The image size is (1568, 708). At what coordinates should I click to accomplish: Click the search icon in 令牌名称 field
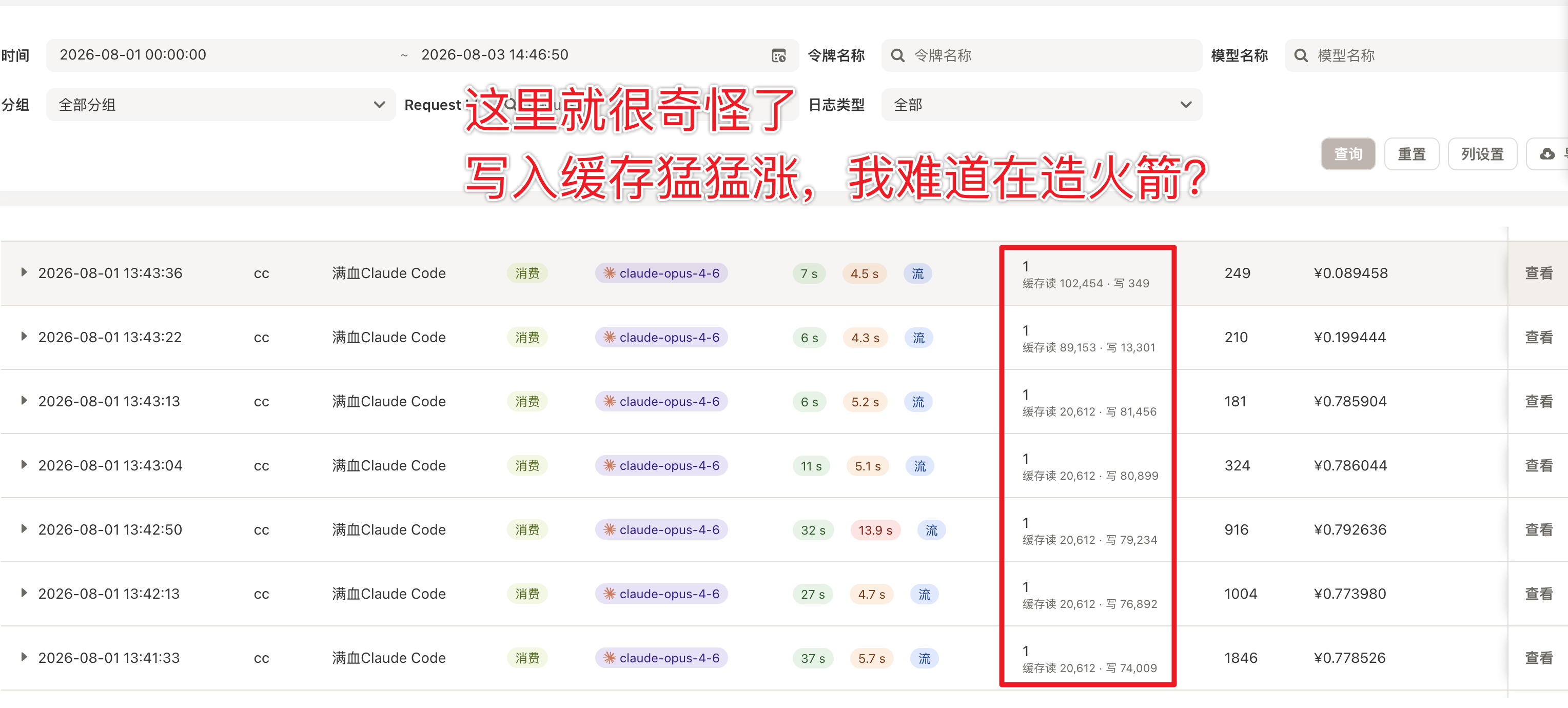(x=897, y=55)
